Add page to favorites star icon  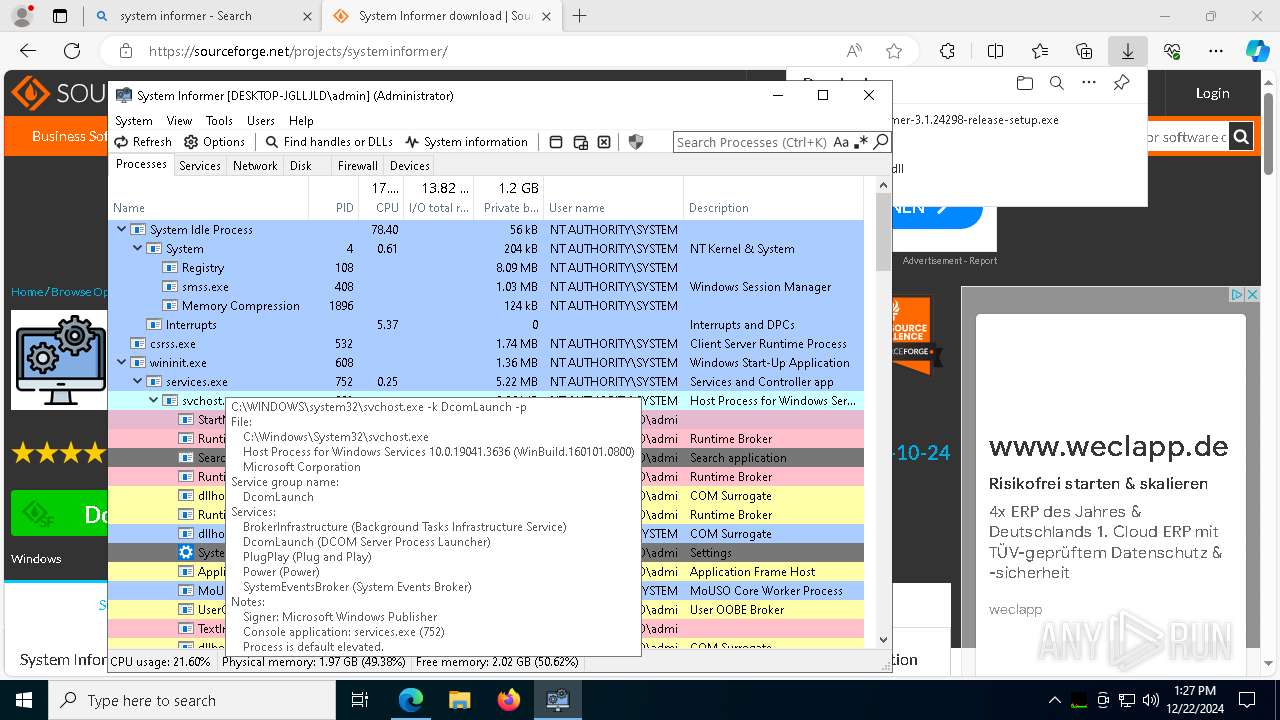click(x=894, y=51)
